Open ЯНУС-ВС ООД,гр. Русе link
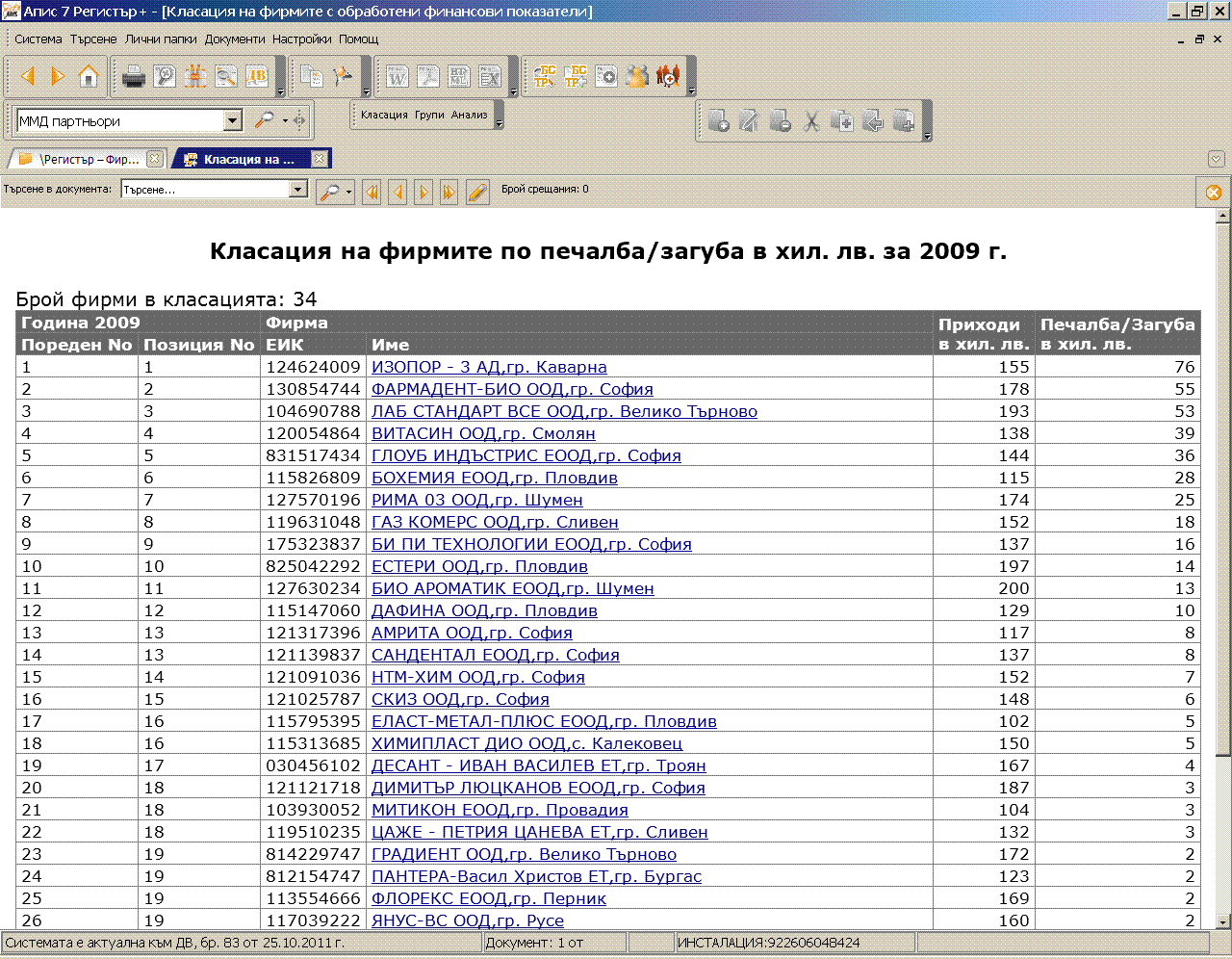 coord(468,920)
